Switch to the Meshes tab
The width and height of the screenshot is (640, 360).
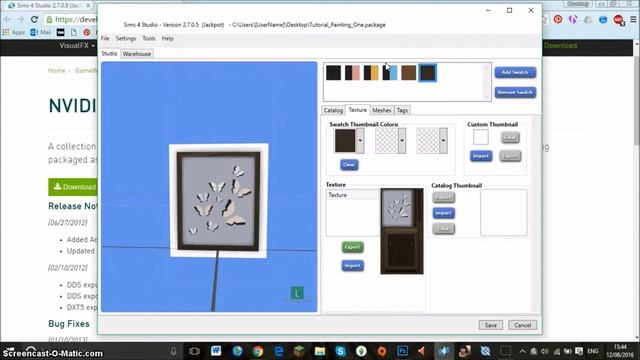click(382, 110)
